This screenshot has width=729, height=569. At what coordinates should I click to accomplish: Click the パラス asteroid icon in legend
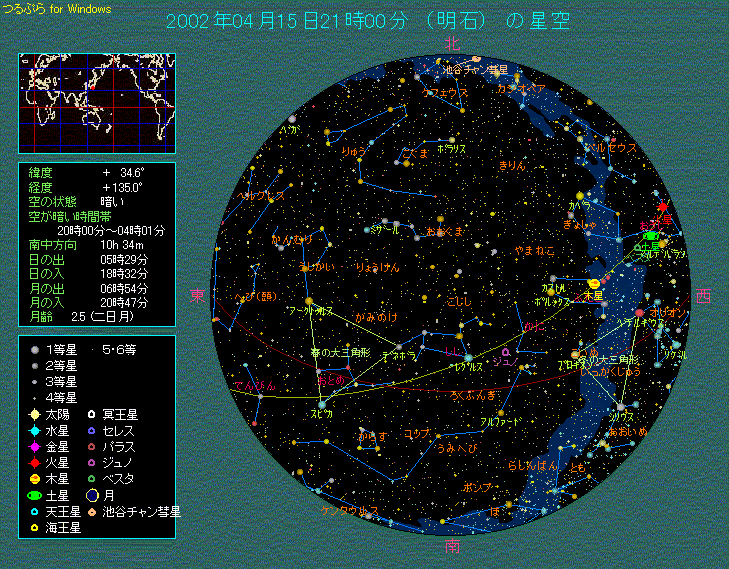pos(92,447)
